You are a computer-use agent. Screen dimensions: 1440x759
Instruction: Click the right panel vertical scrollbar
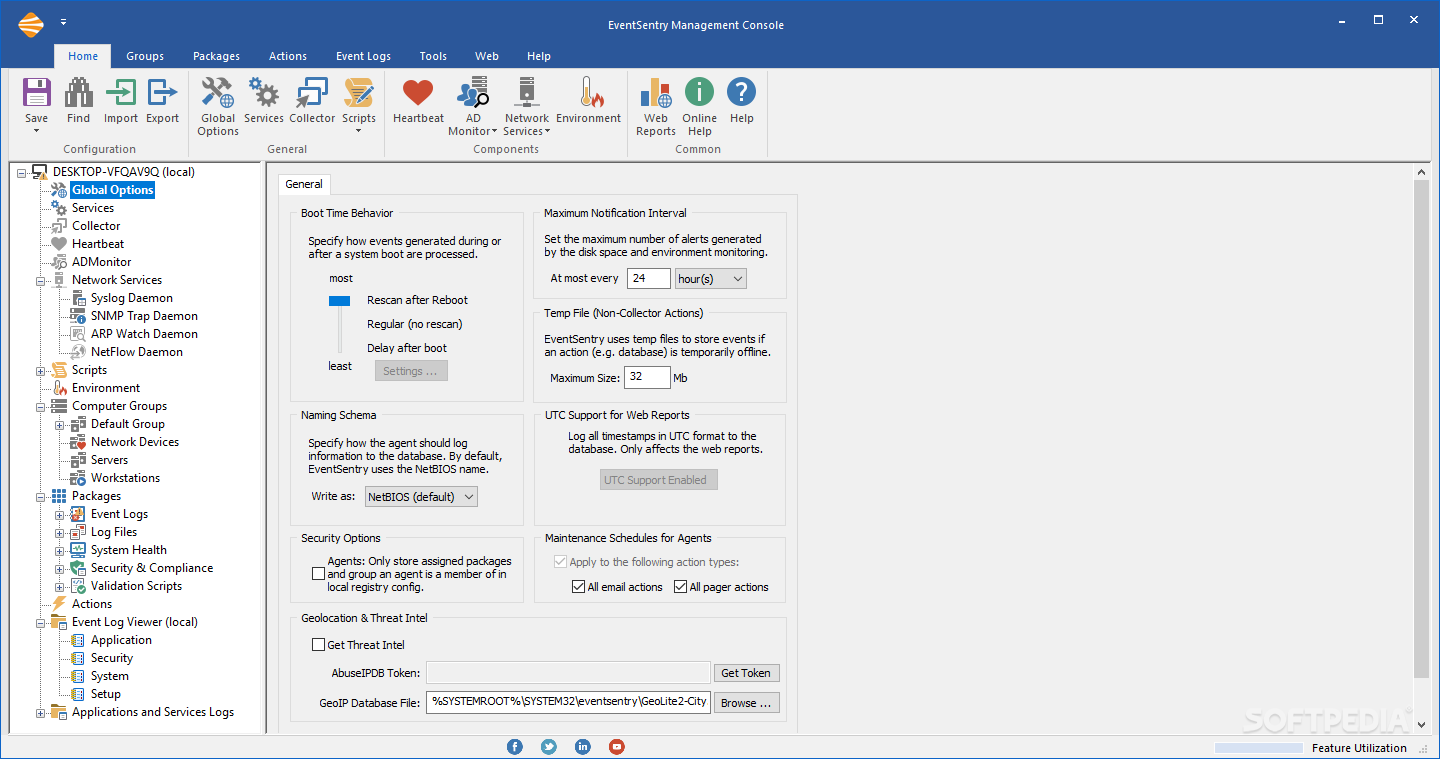pyautogui.click(x=1422, y=428)
